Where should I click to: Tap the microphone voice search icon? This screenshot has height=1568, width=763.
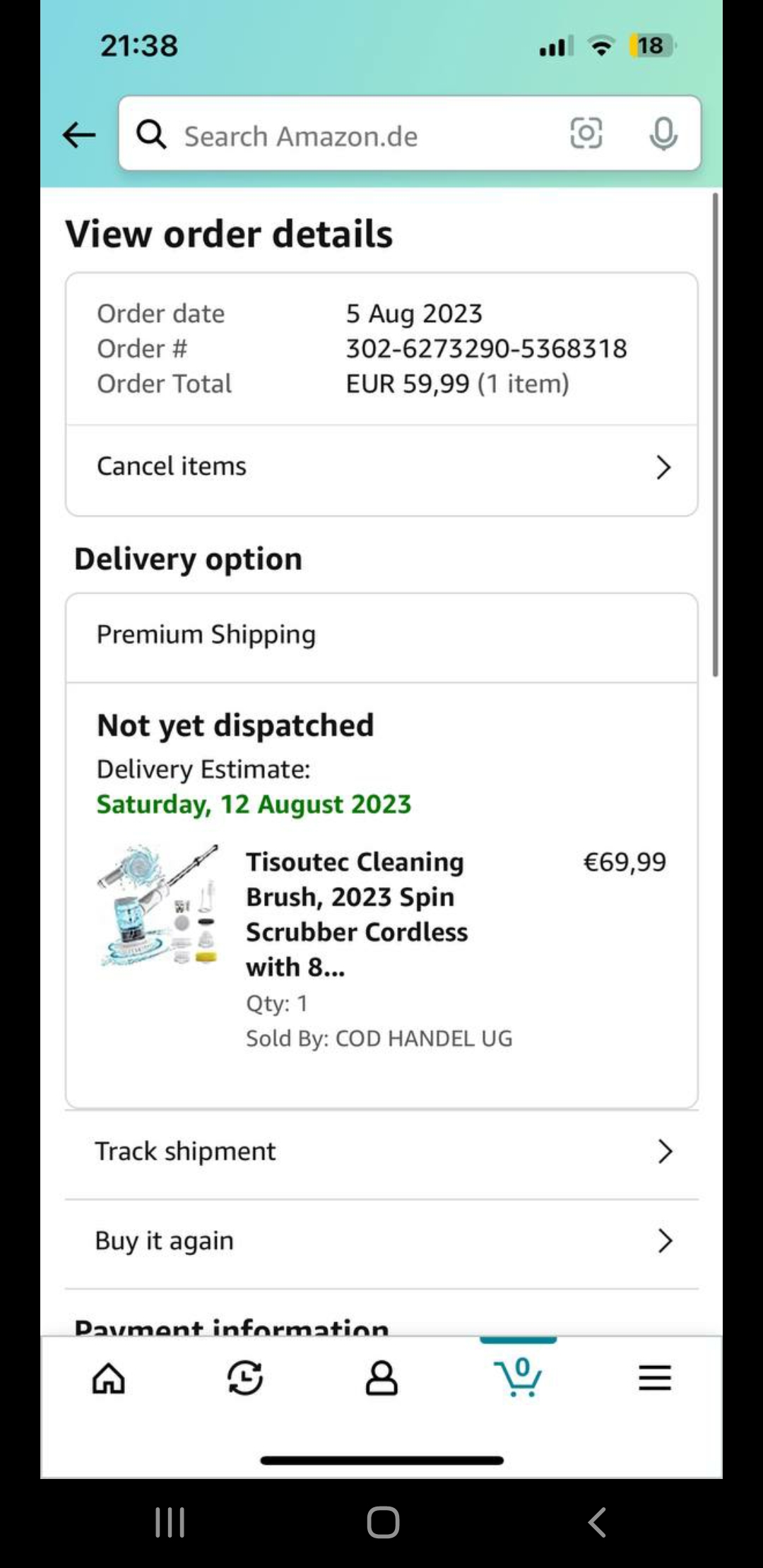pos(663,133)
